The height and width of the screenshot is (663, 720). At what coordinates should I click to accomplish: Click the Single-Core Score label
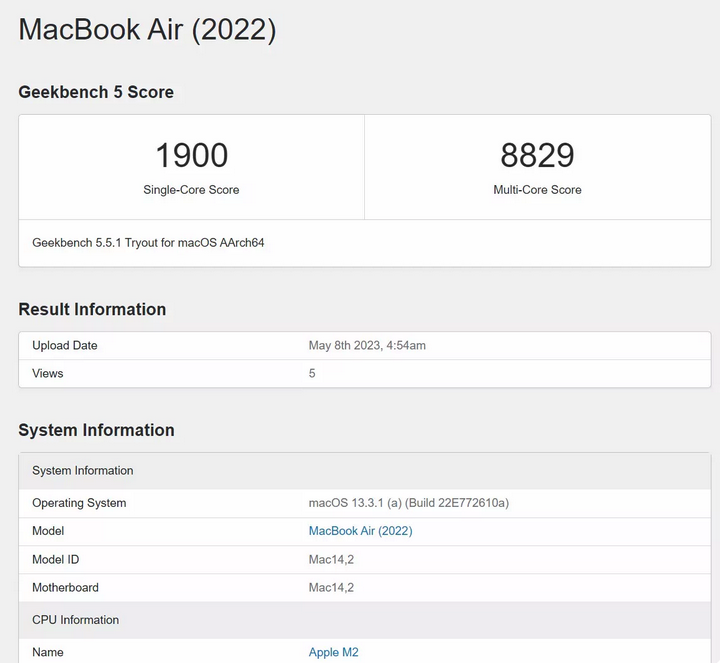191,190
